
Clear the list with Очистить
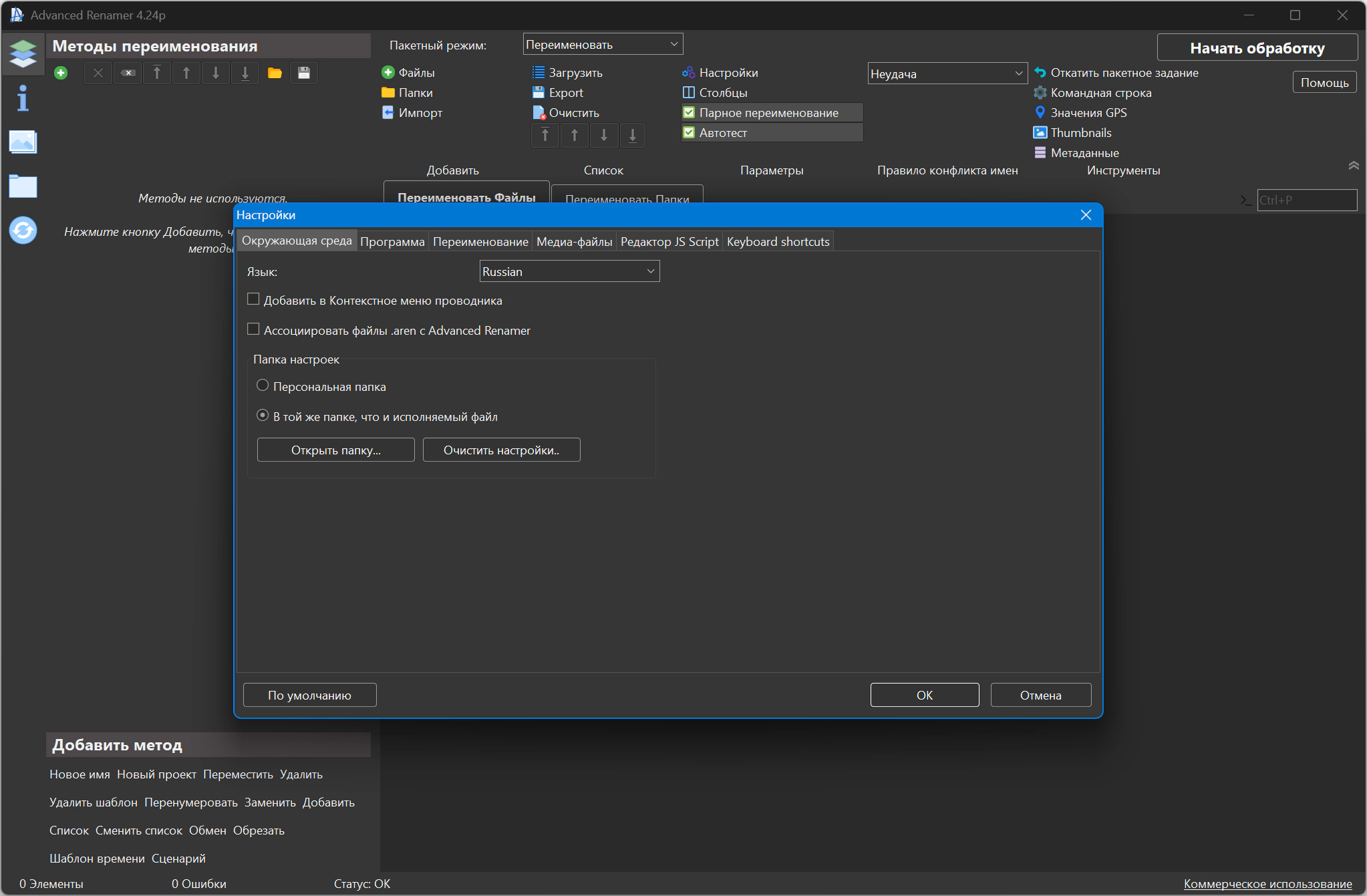pyautogui.click(x=565, y=112)
